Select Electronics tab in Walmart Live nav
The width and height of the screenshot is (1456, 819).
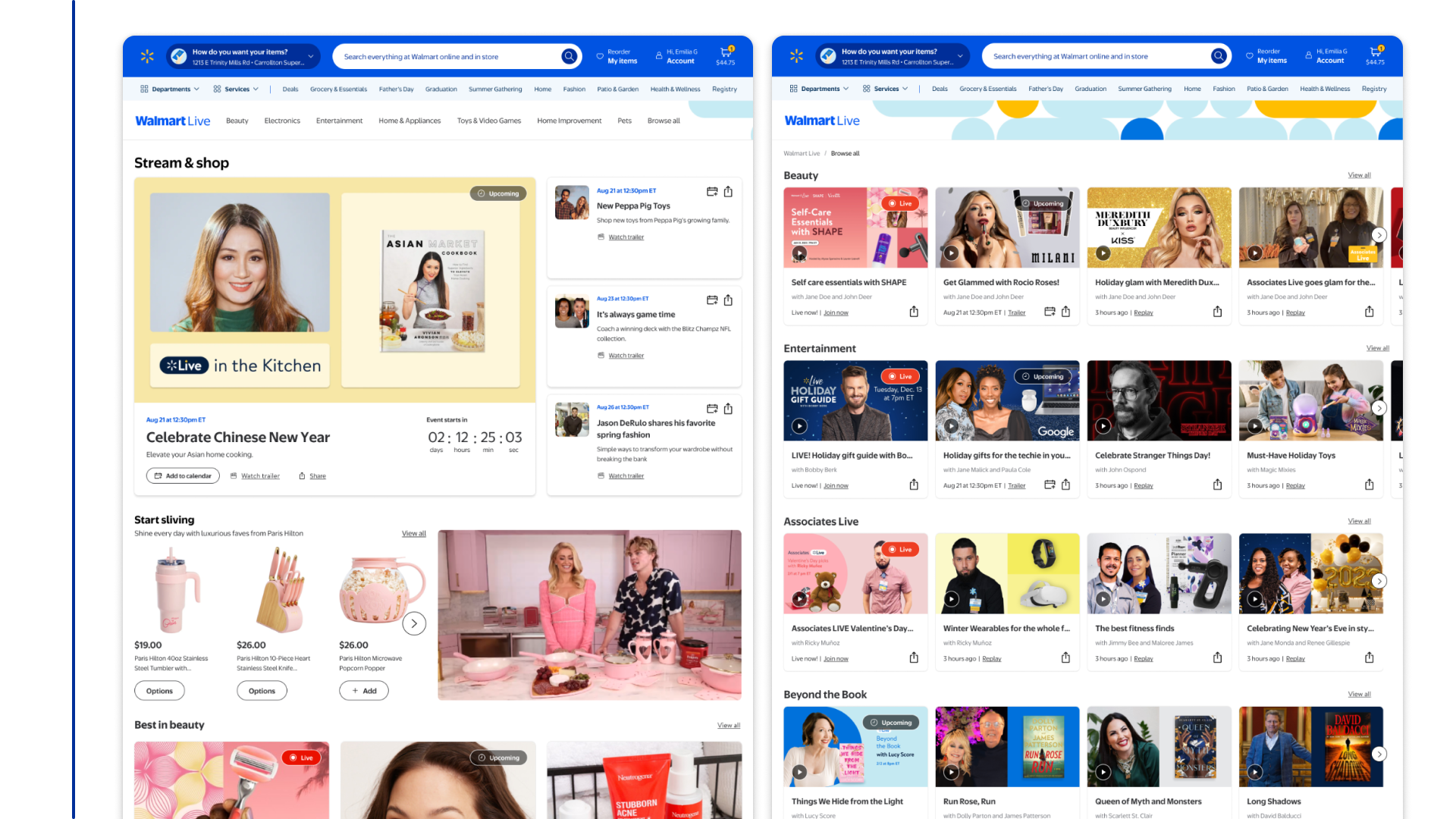pyautogui.click(x=282, y=121)
